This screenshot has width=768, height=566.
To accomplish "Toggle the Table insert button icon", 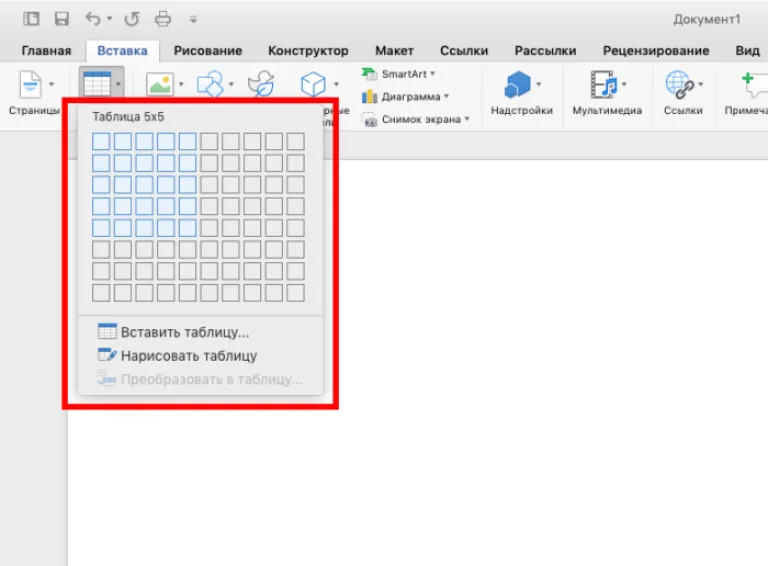I will 97,84.
